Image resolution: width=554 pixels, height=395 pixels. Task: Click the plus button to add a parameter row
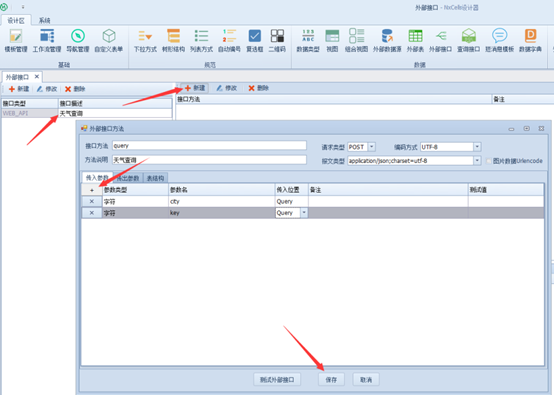92,190
